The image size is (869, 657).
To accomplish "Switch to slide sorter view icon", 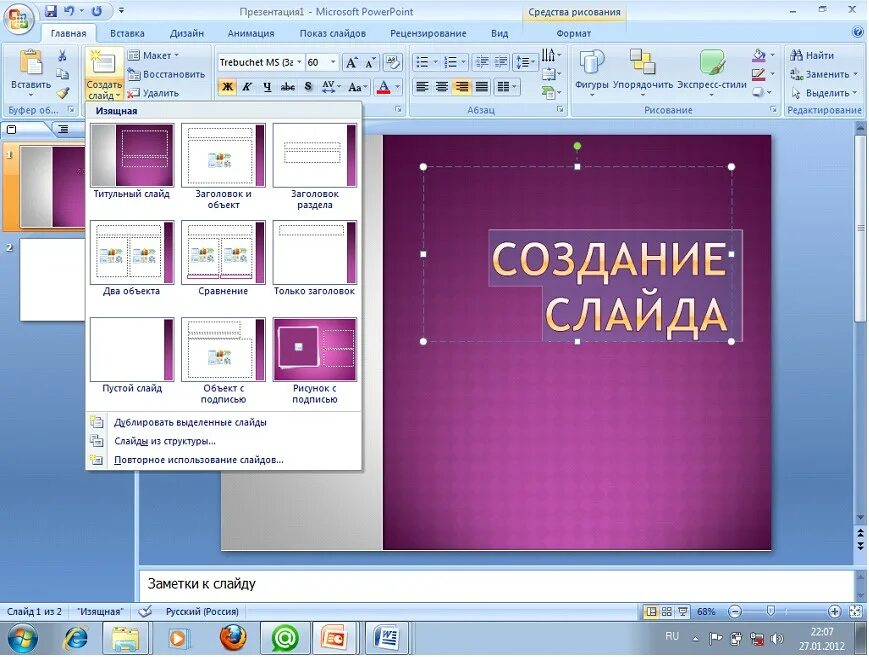I will (x=667, y=612).
